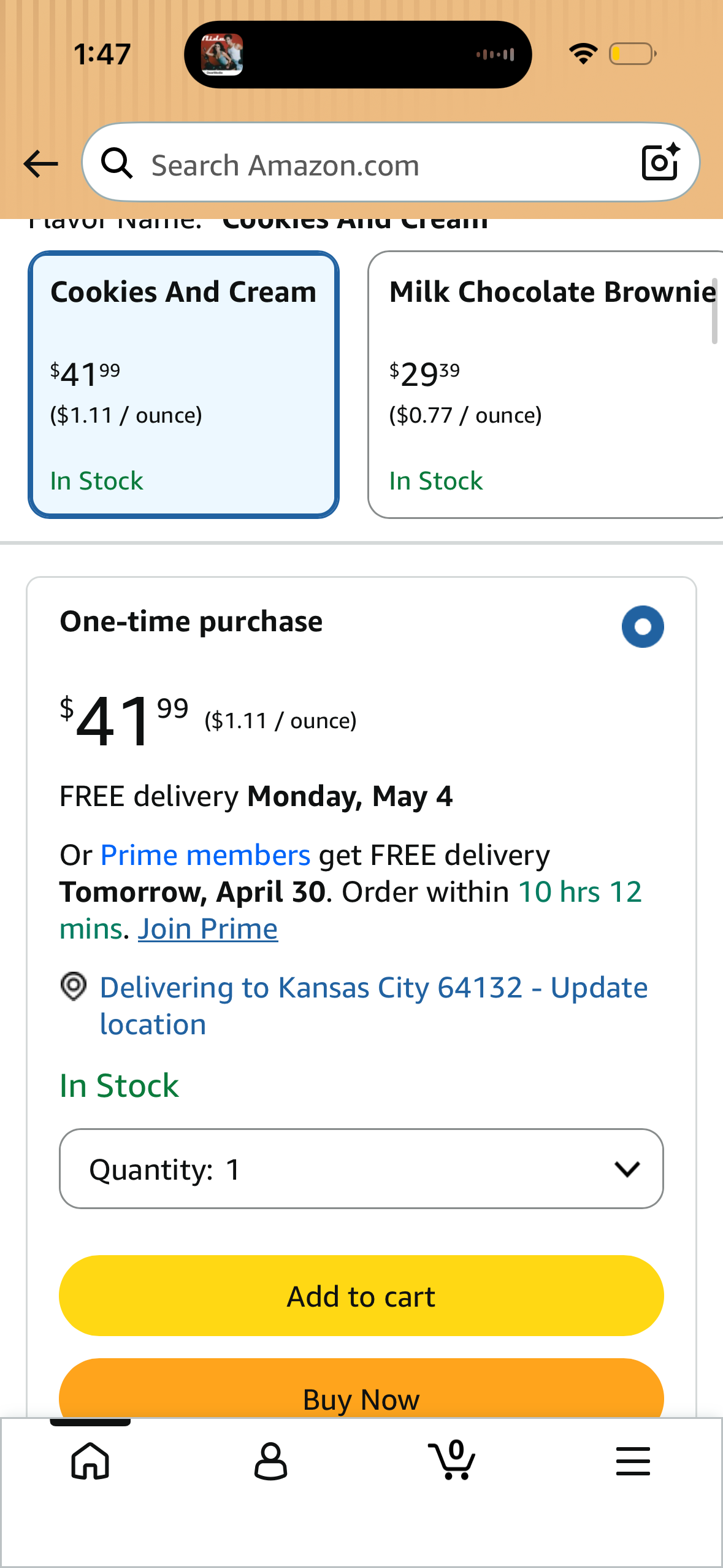Image resolution: width=723 pixels, height=1568 pixels.
Task: Tap the back arrow icon
Action: 40,164
